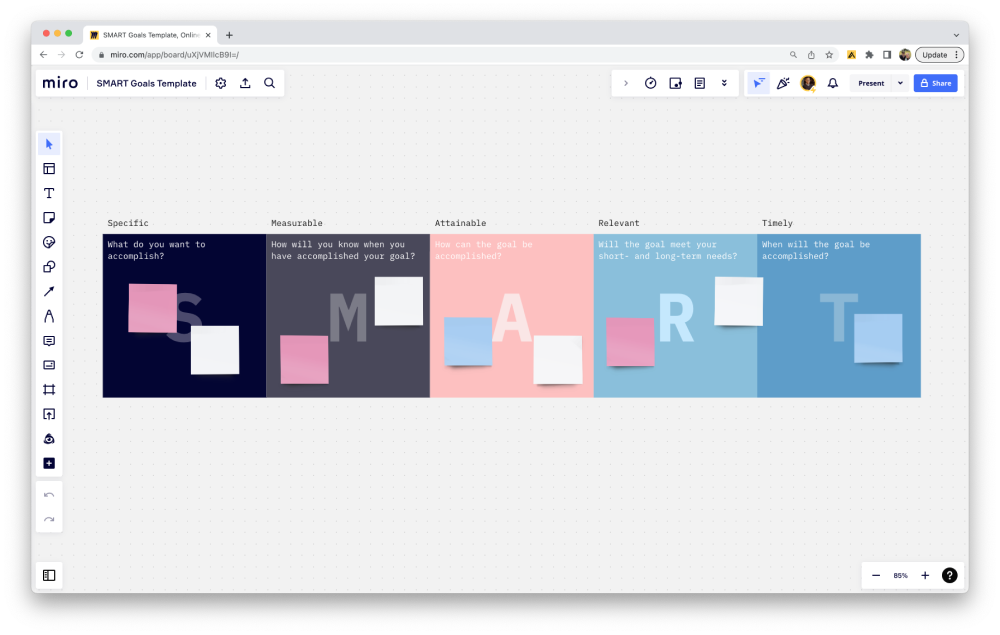
Task: Open the user avatar in Miro toolbar
Action: pyautogui.click(x=808, y=84)
